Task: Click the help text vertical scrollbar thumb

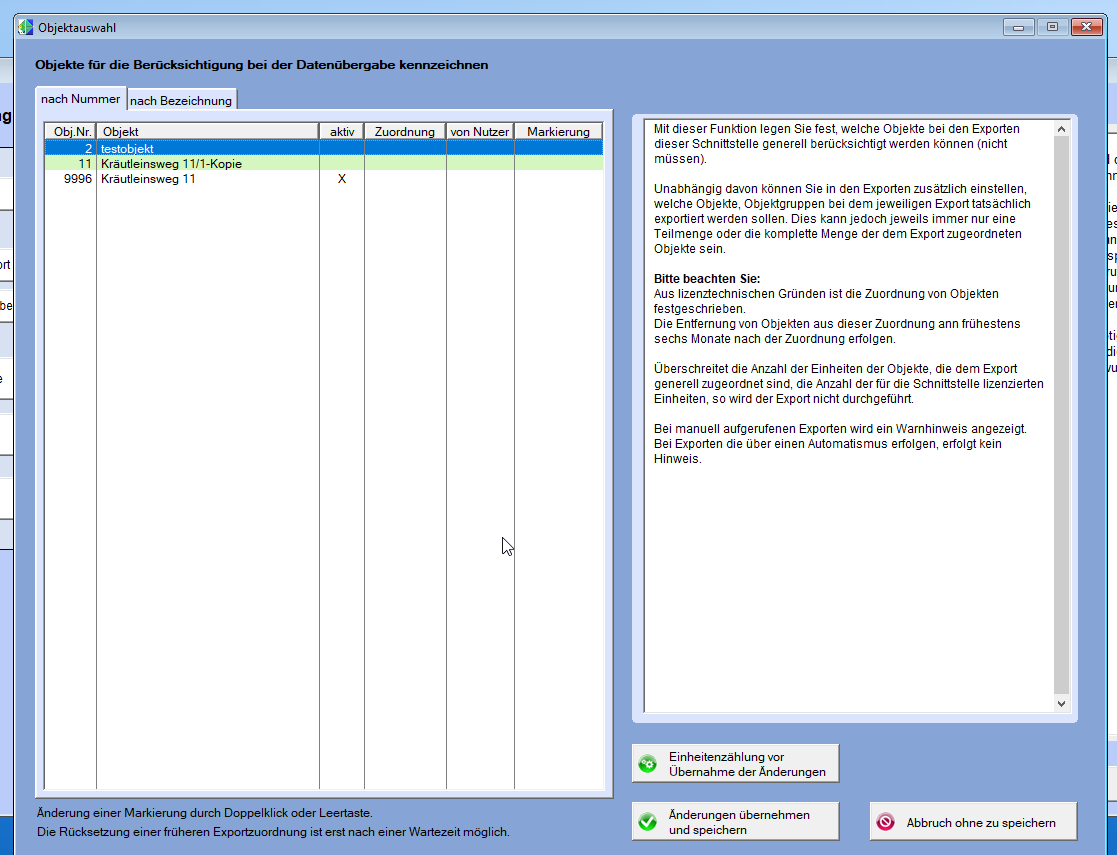Action: click(x=1061, y=415)
